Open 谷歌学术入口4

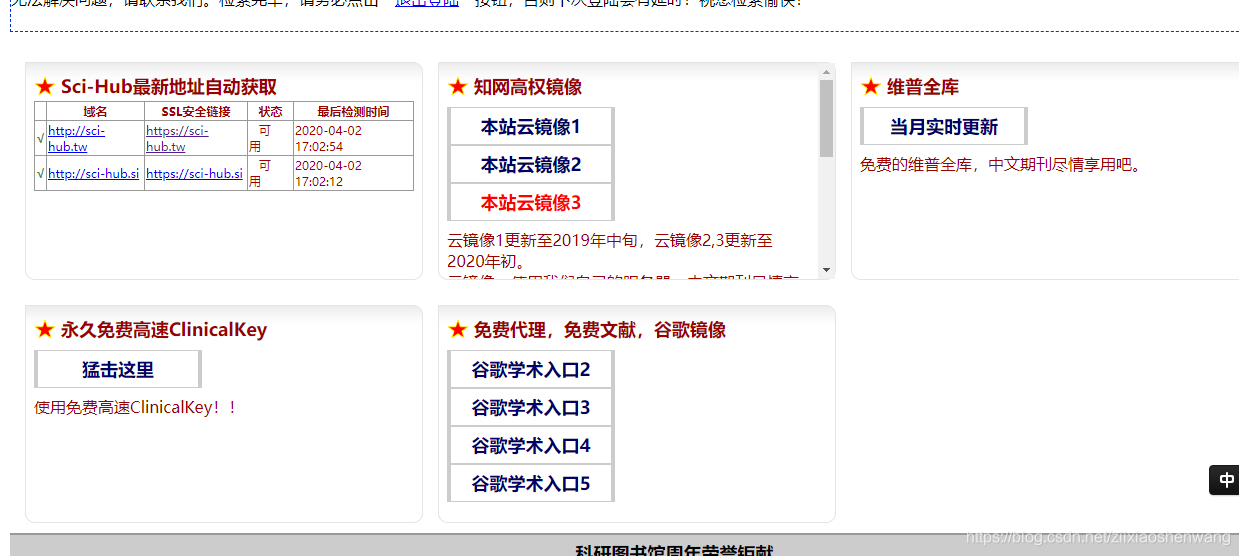[531, 446]
